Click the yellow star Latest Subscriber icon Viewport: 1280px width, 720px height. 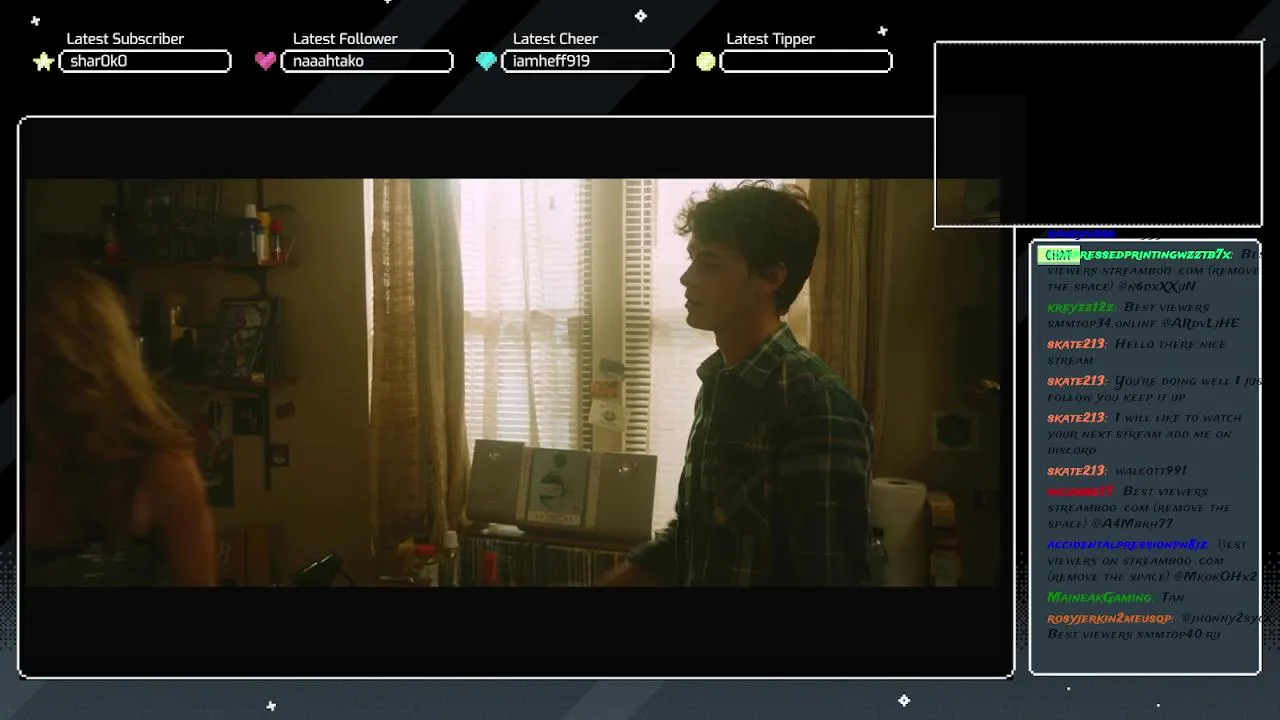[x=44, y=62]
